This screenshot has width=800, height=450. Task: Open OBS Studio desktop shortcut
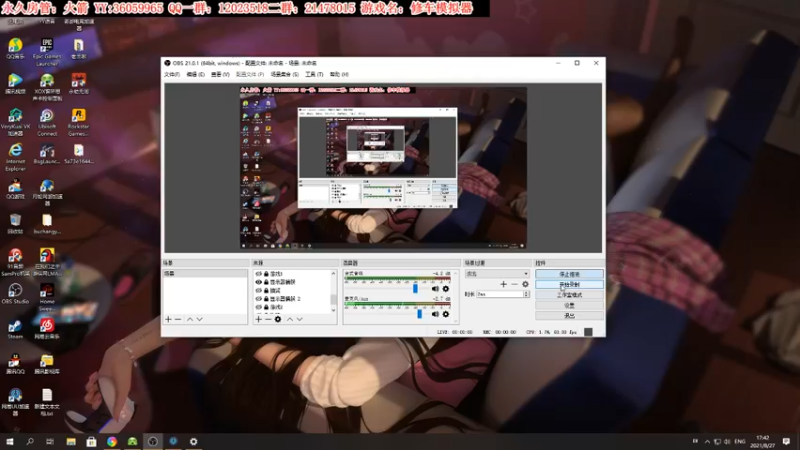(x=15, y=293)
